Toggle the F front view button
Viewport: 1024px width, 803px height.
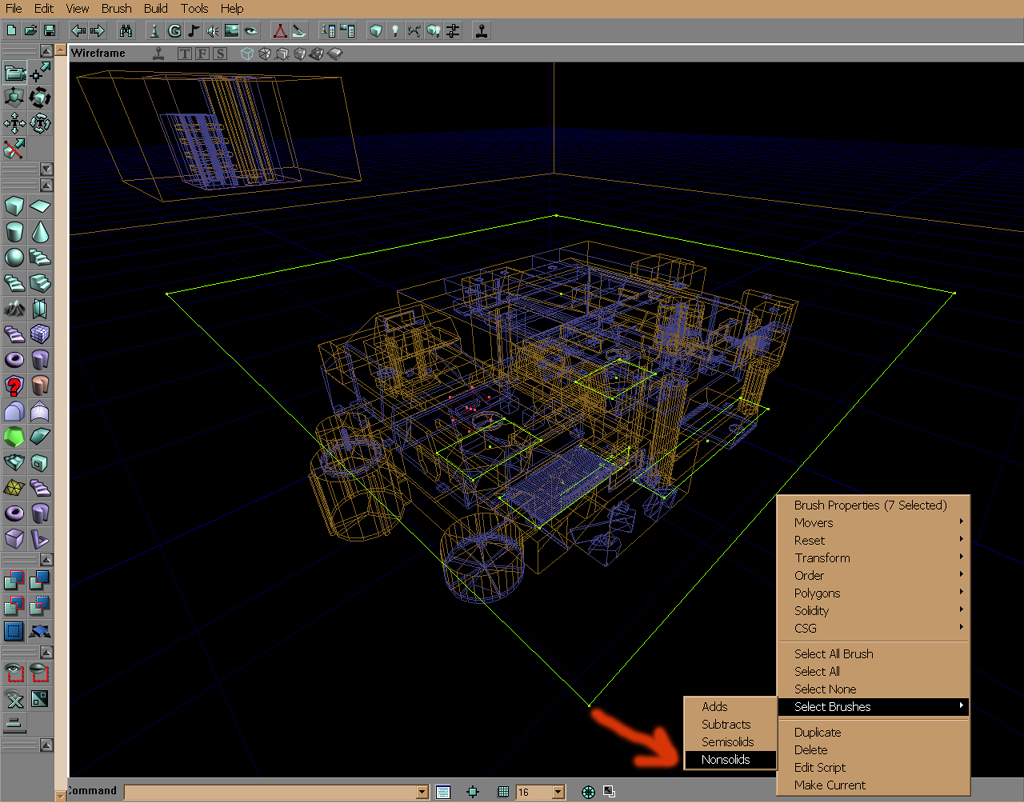tap(202, 53)
